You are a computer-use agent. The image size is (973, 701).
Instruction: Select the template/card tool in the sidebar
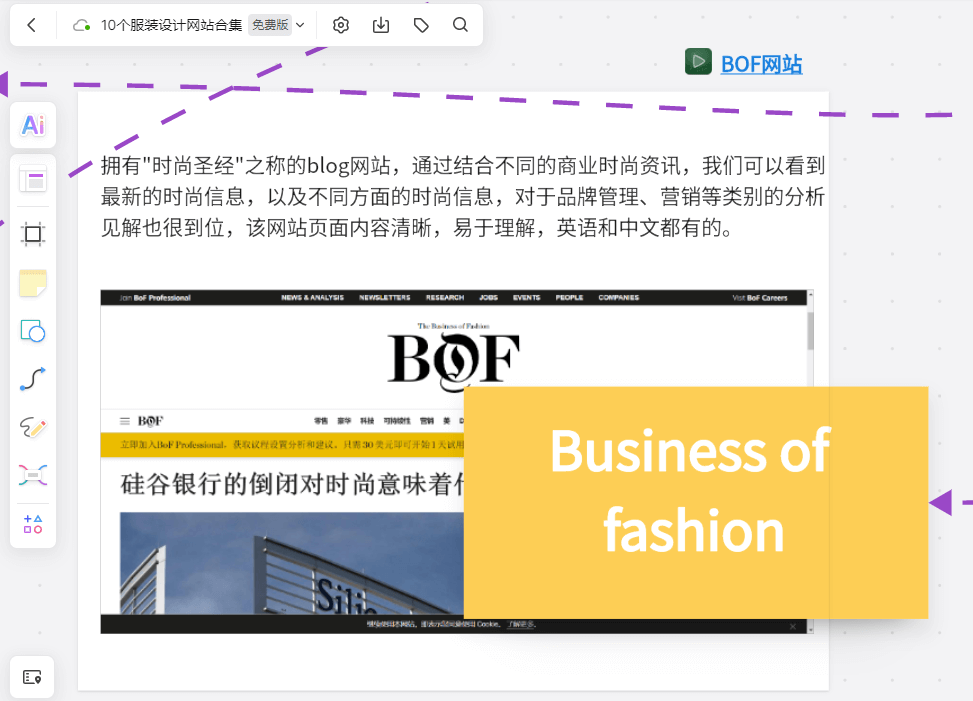[x=33, y=181]
